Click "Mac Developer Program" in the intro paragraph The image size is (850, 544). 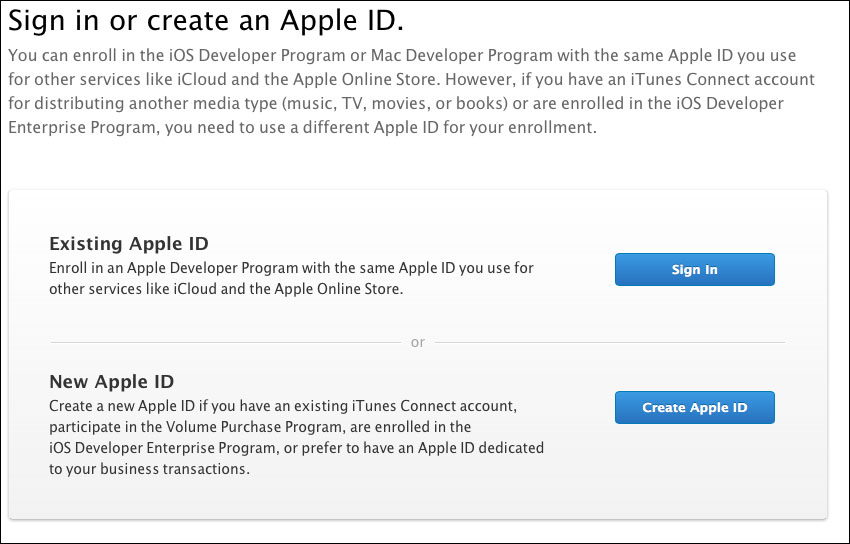[x=462, y=55]
